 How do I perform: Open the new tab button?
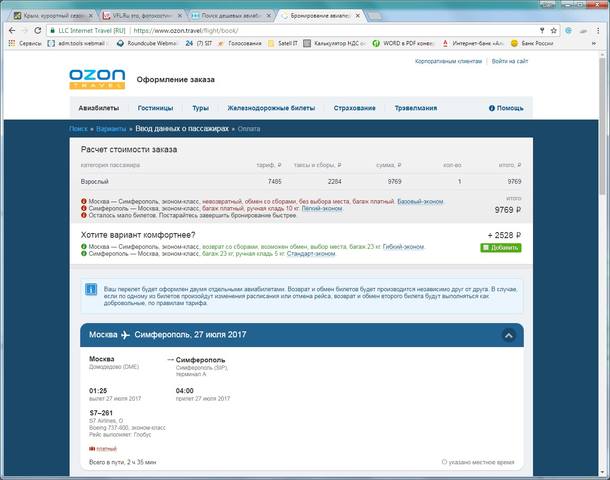click(x=375, y=16)
